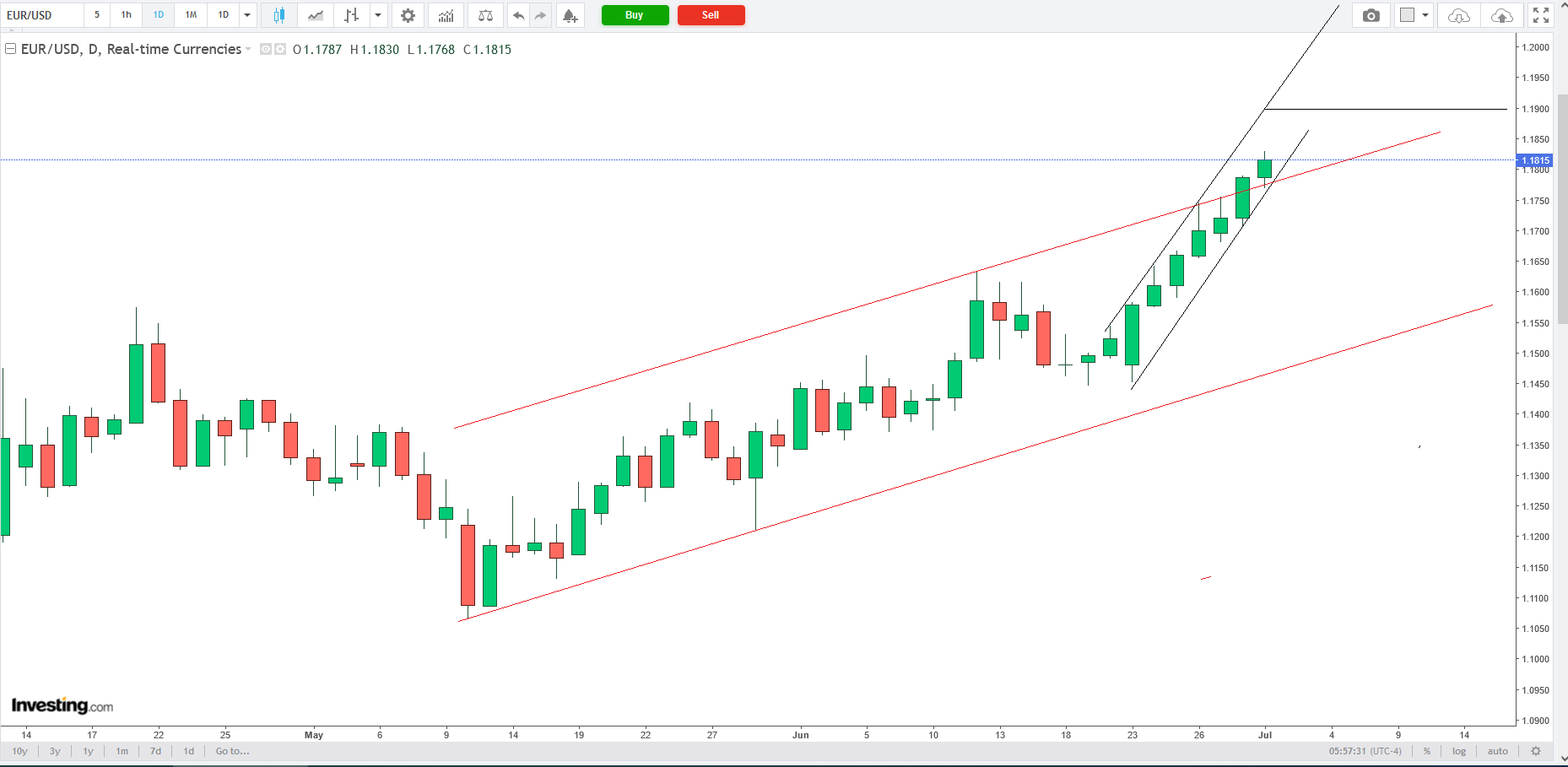1568x767 pixels.
Task: Click the green Buy button
Action: pos(635,15)
